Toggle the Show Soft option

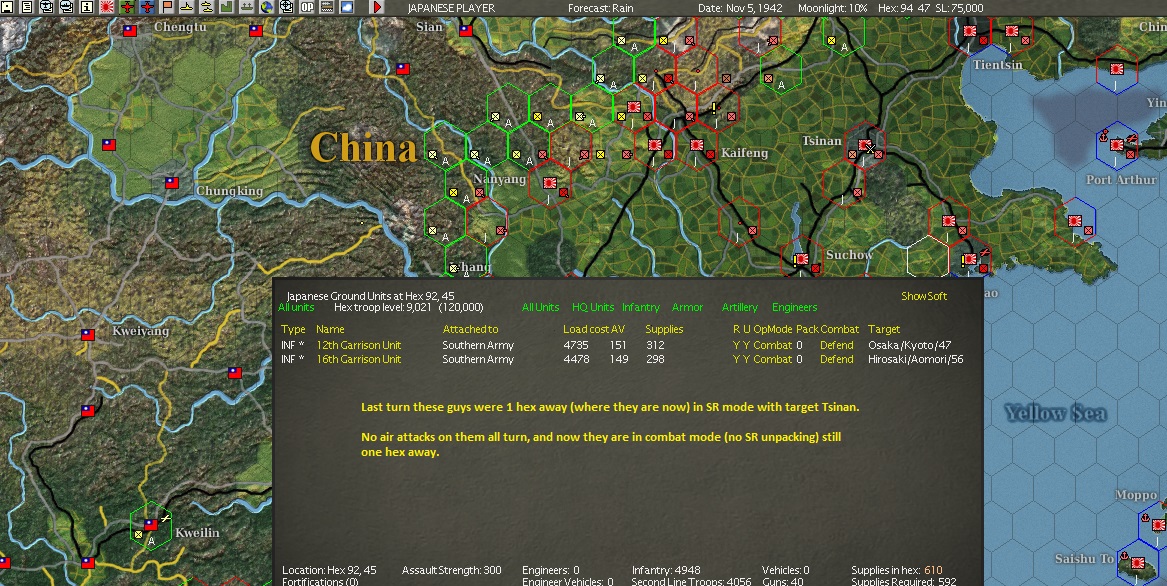pos(924,296)
